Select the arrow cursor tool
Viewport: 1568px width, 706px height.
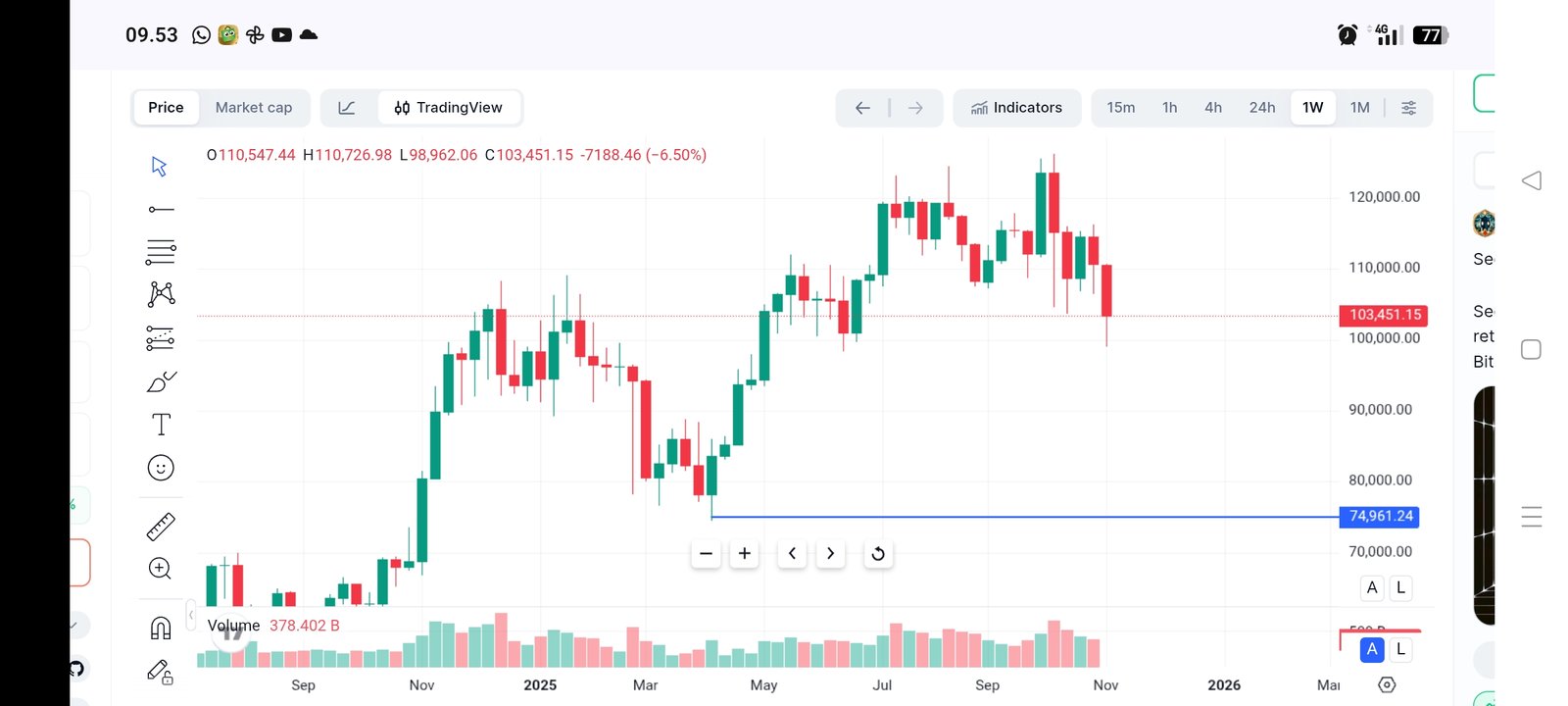160,166
